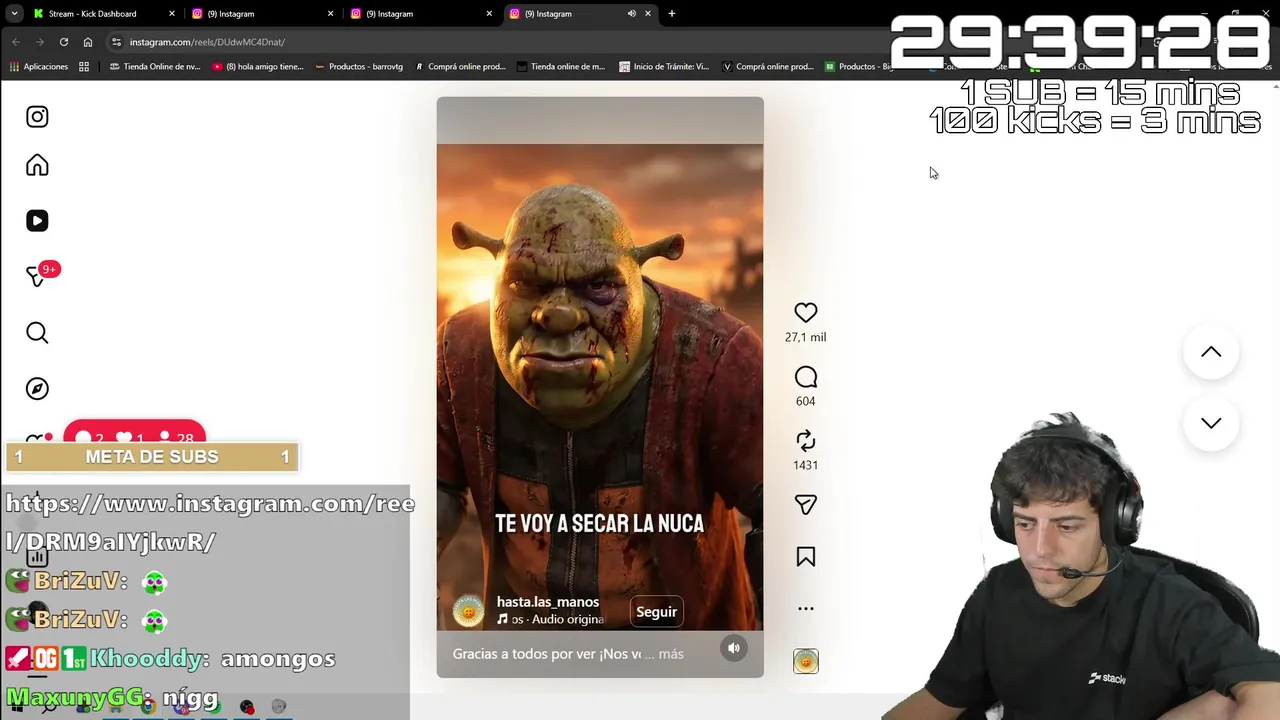Image resolution: width=1280 pixels, height=720 pixels.
Task: Expand the caption by clicking "más"
Action: pyautogui.click(x=671, y=654)
